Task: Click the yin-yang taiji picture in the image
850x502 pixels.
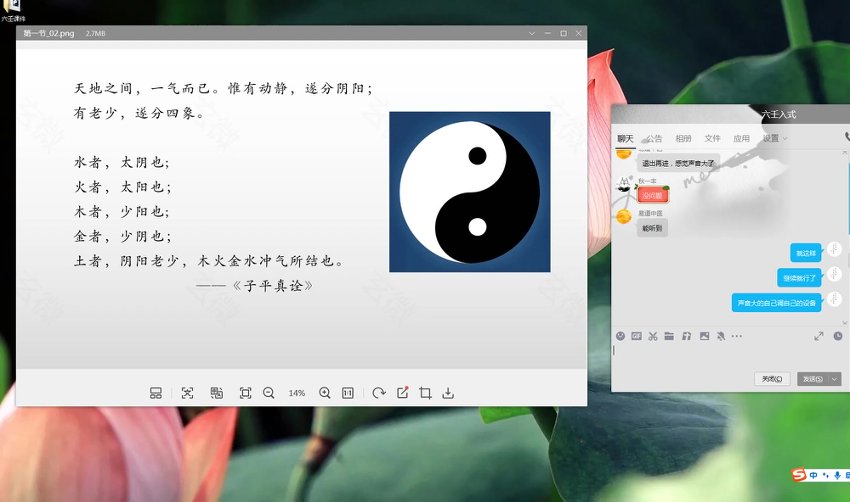Action: pos(469,192)
